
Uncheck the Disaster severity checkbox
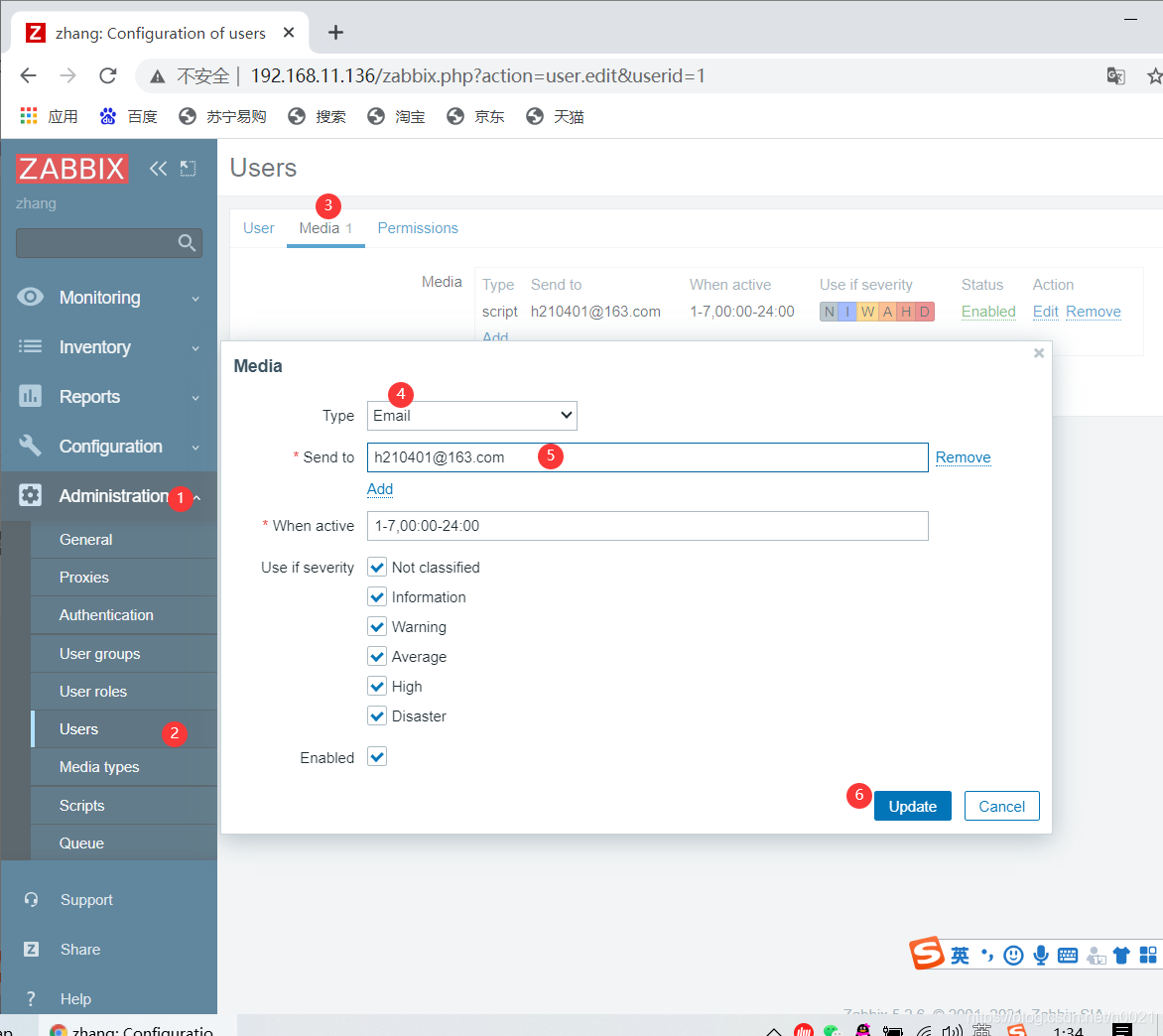tap(377, 715)
